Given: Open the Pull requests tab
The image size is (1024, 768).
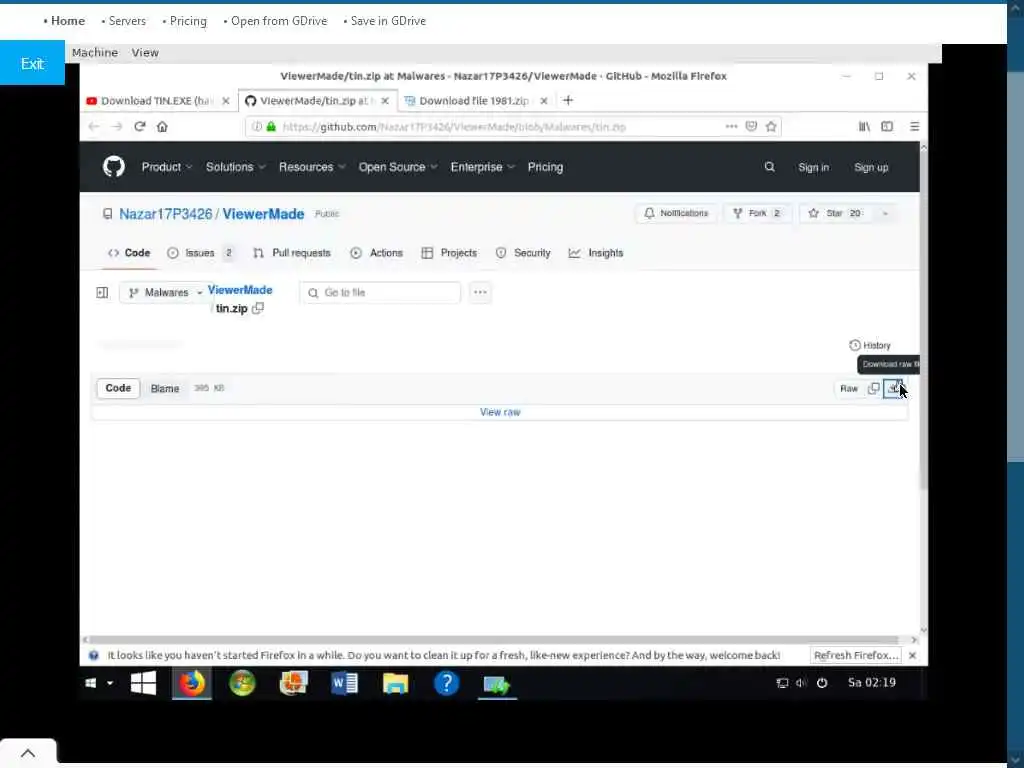Looking at the screenshot, I should coord(292,253).
